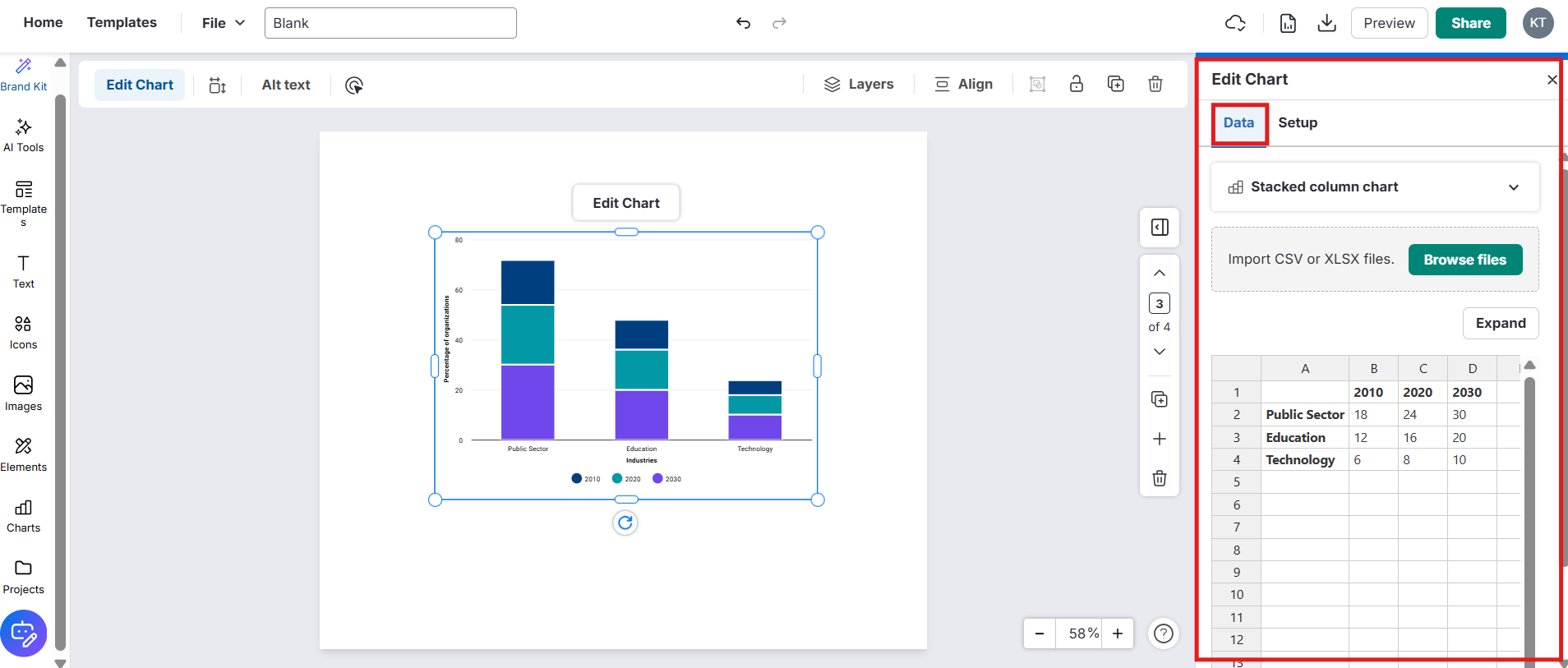The width and height of the screenshot is (1568, 668).
Task: Toggle the side panel collapse button
Action: point(1160,228)
